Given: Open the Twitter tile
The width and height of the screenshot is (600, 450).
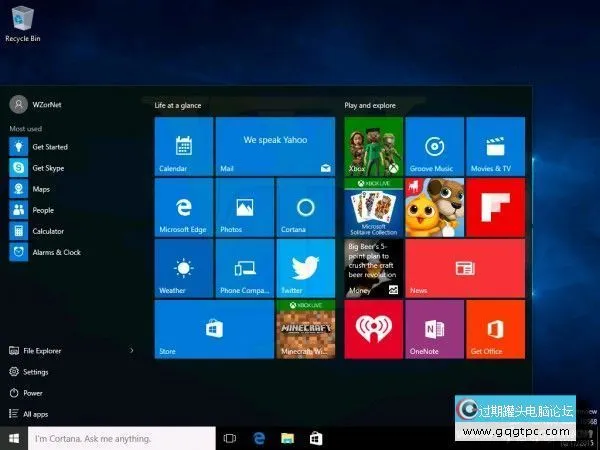Looking at the screenshot, I should coord(304,268).
